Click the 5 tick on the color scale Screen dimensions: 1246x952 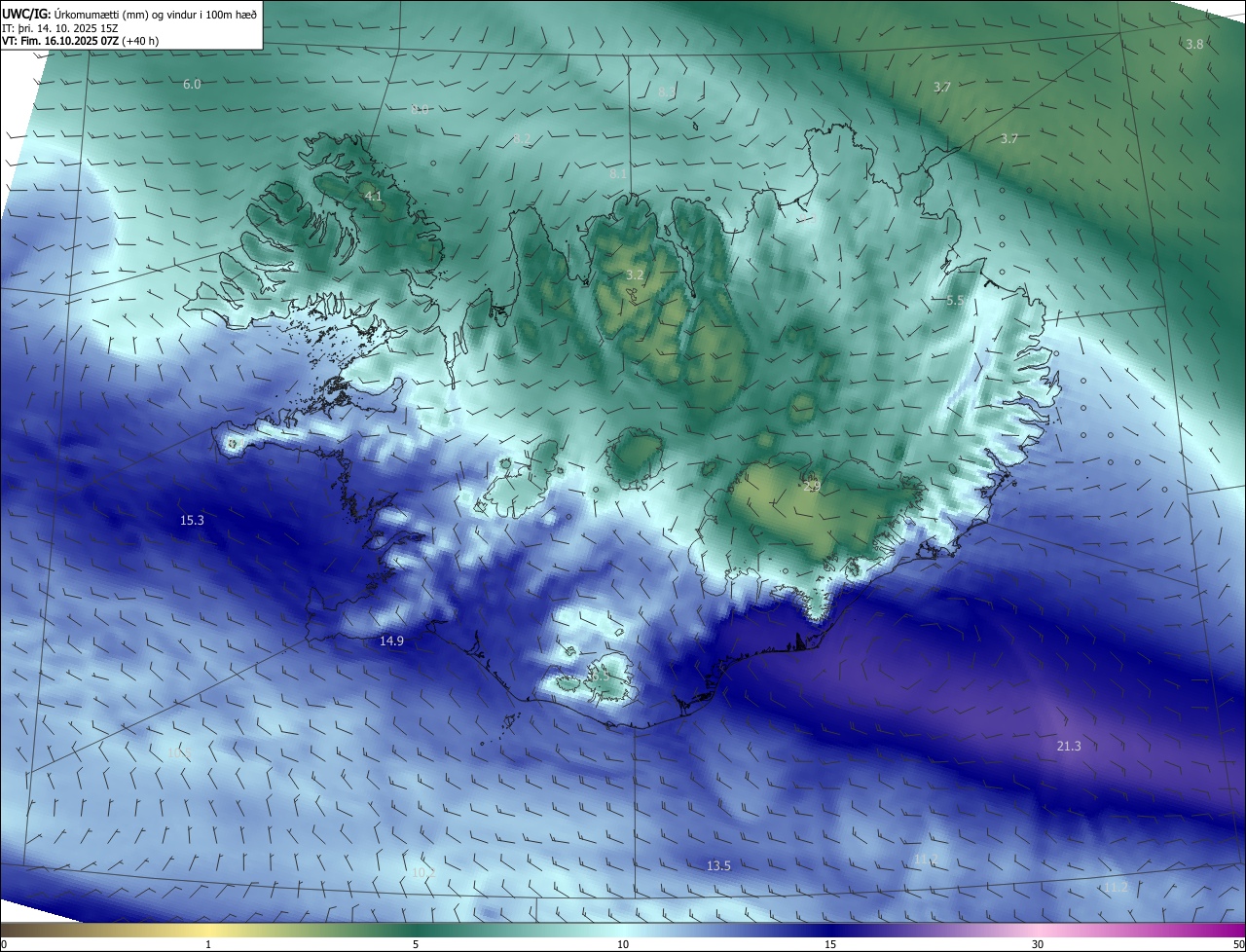coord(416,944)
